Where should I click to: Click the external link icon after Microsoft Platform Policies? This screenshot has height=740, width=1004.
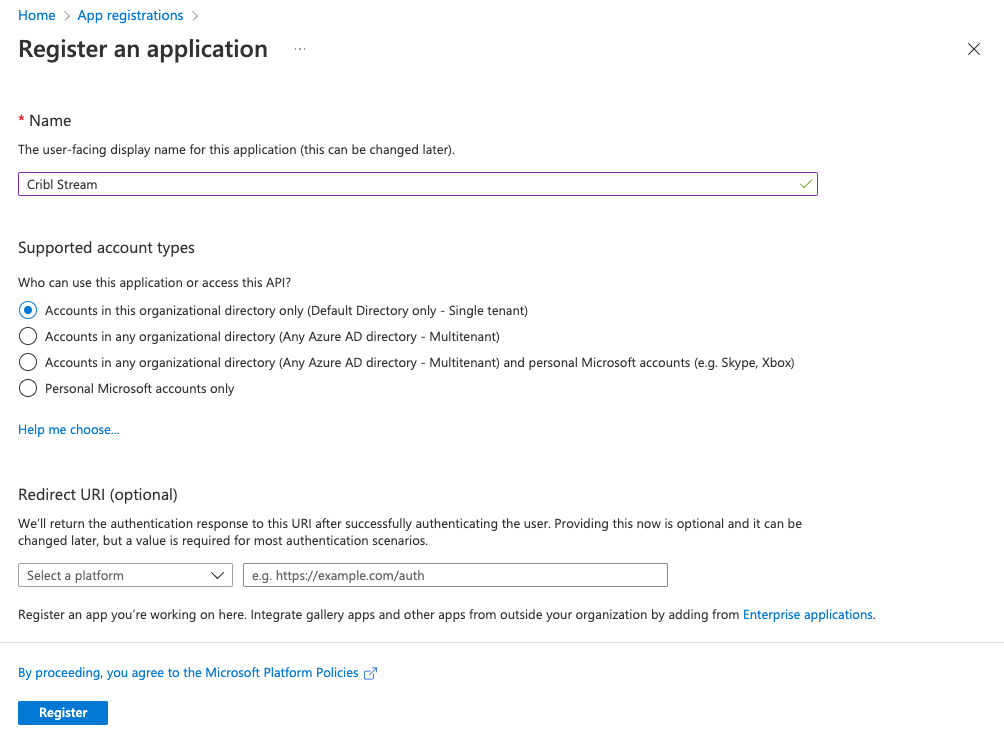(x=370, y=673)
